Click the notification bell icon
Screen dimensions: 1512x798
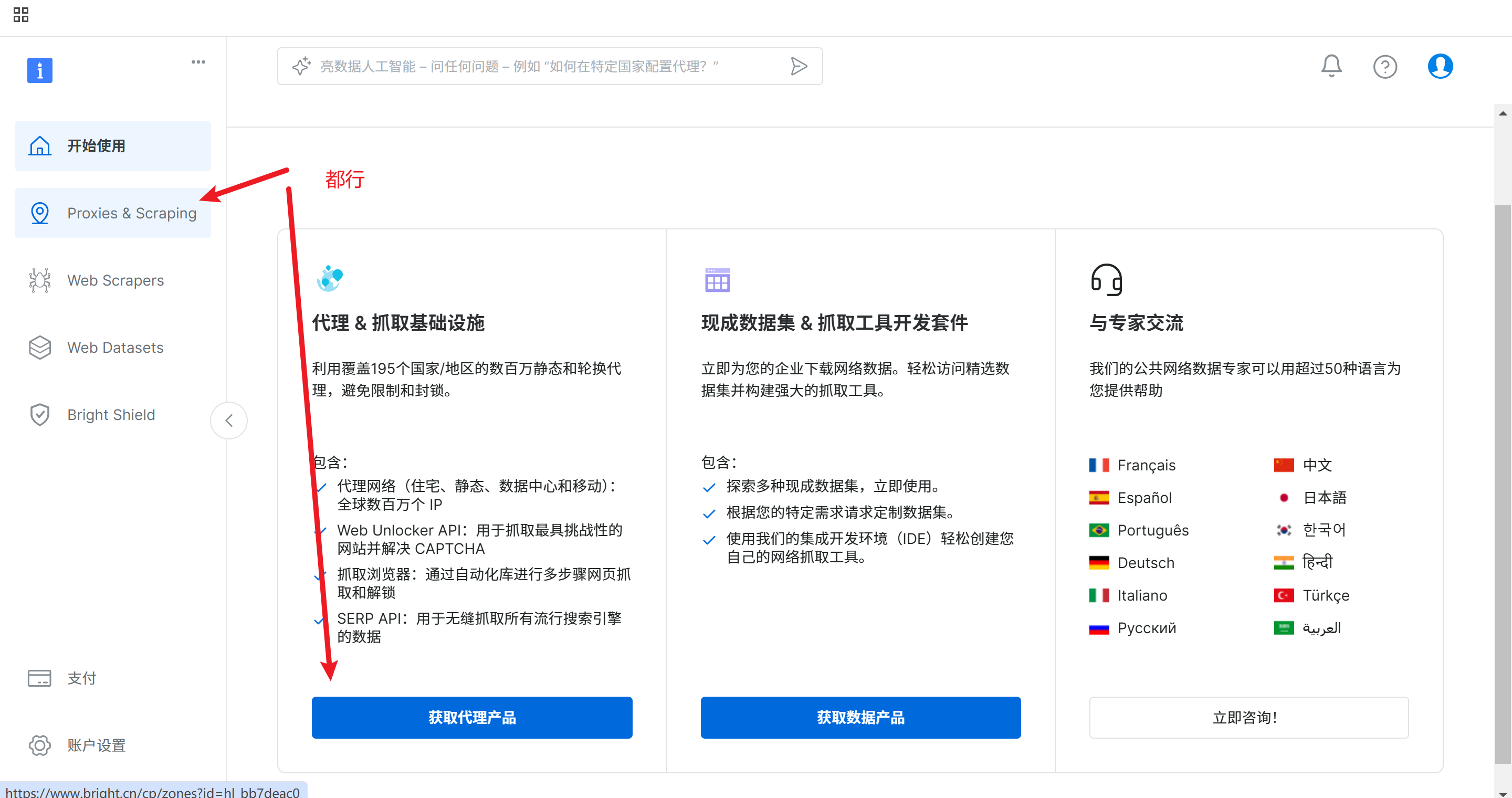(x=1331, y=66)
